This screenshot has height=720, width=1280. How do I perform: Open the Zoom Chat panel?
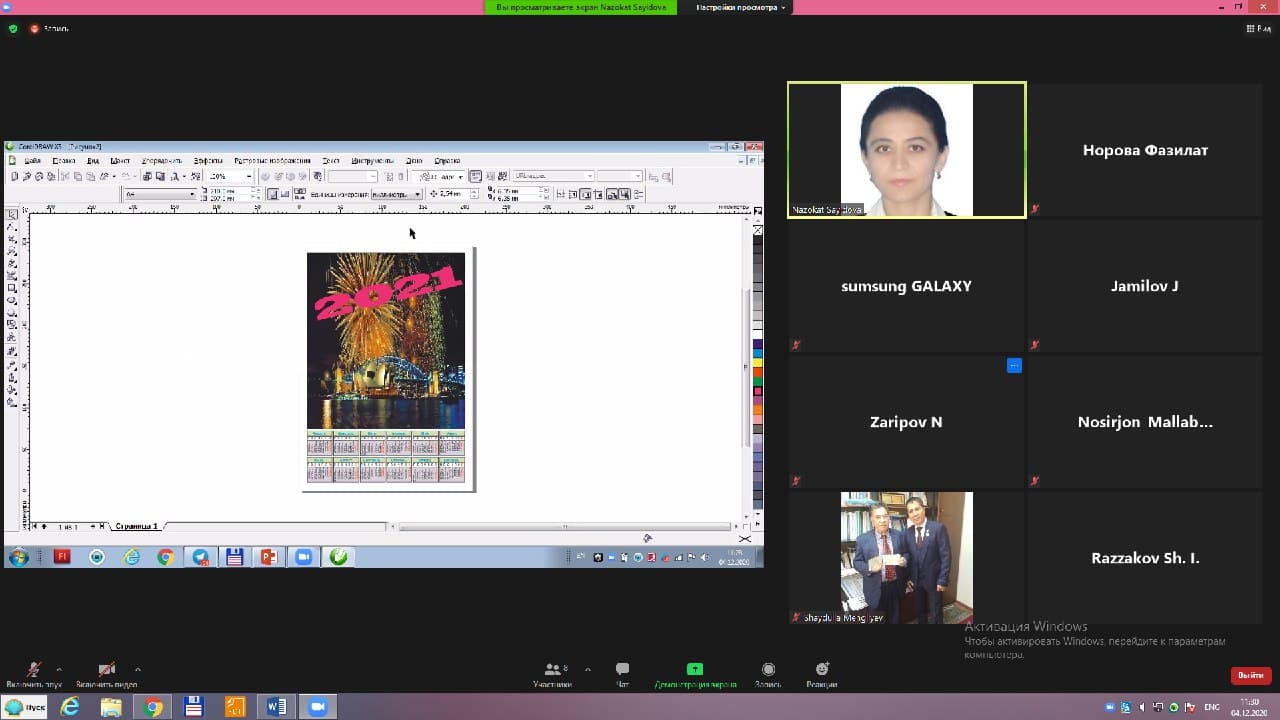point(622,675)
